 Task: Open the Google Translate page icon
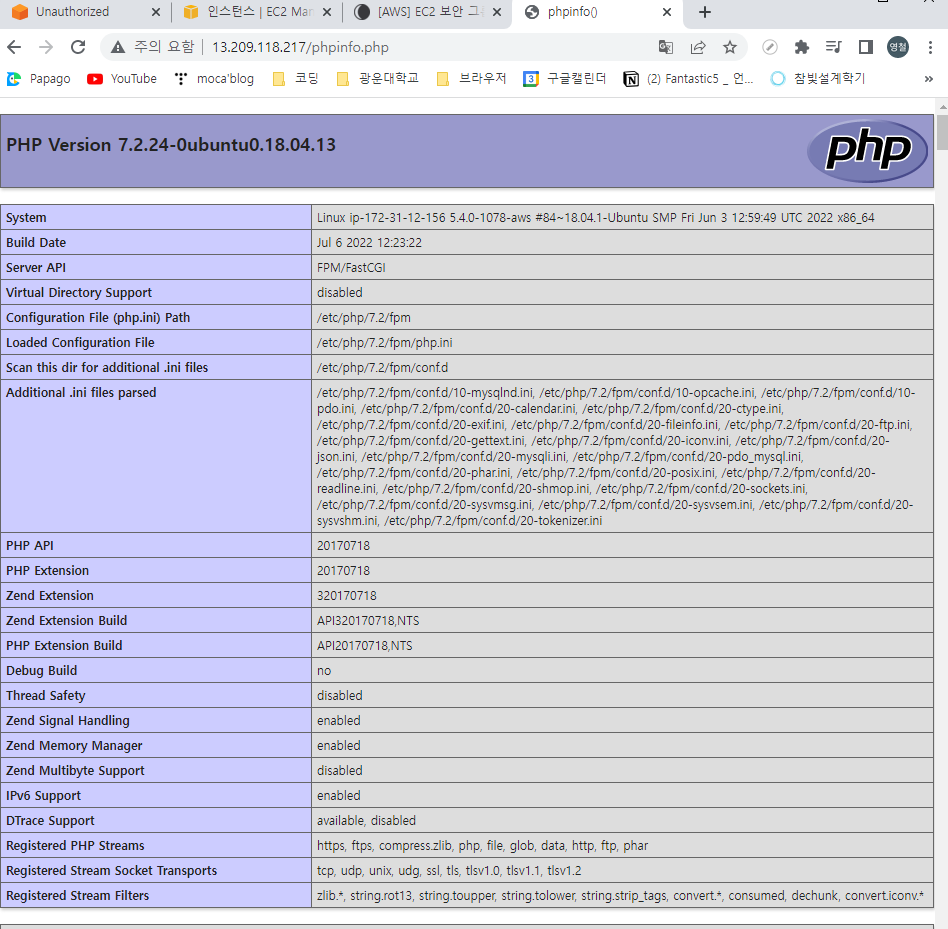click(x=666, y=47)
